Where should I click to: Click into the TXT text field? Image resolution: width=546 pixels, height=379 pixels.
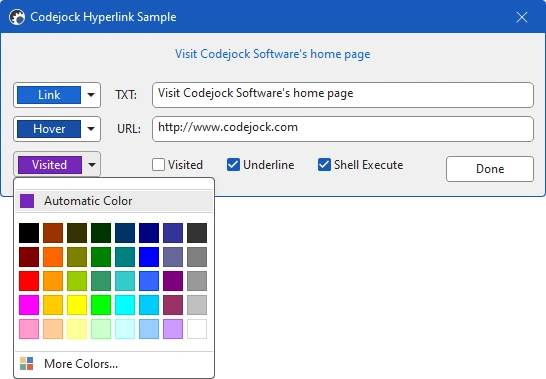343,95
